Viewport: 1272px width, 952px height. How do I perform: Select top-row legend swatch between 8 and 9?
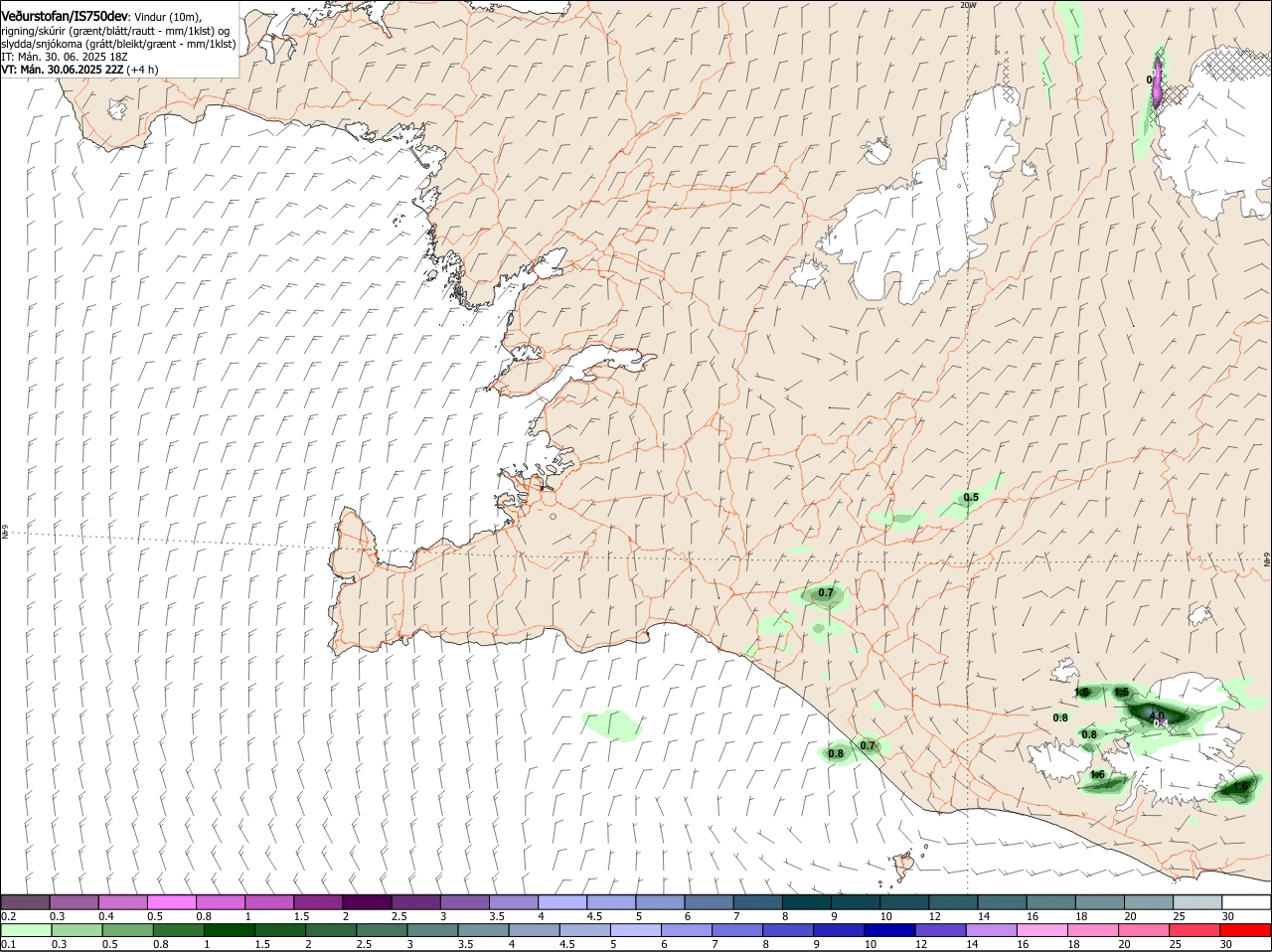pyautogui.click(x=806, y=902)
